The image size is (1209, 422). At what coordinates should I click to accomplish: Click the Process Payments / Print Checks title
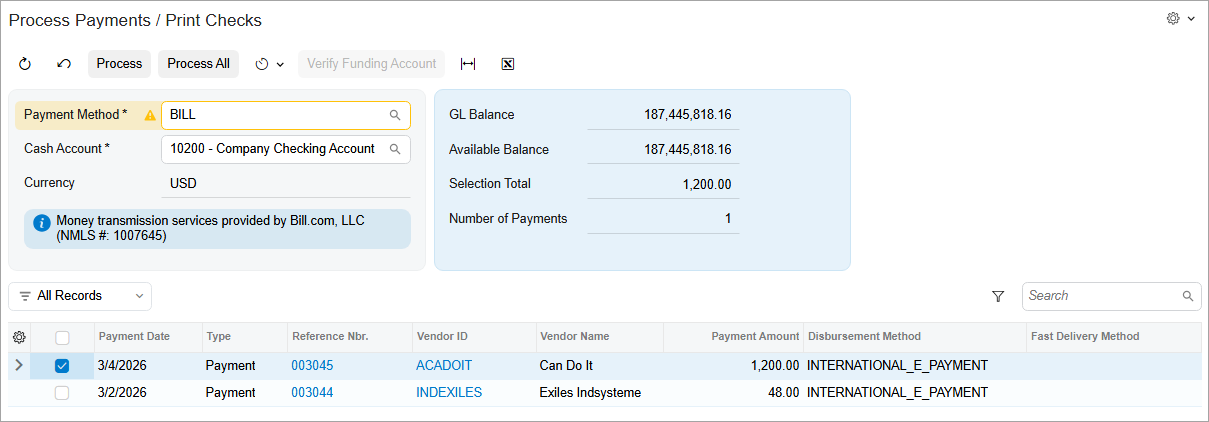click(x=135, y=20)
